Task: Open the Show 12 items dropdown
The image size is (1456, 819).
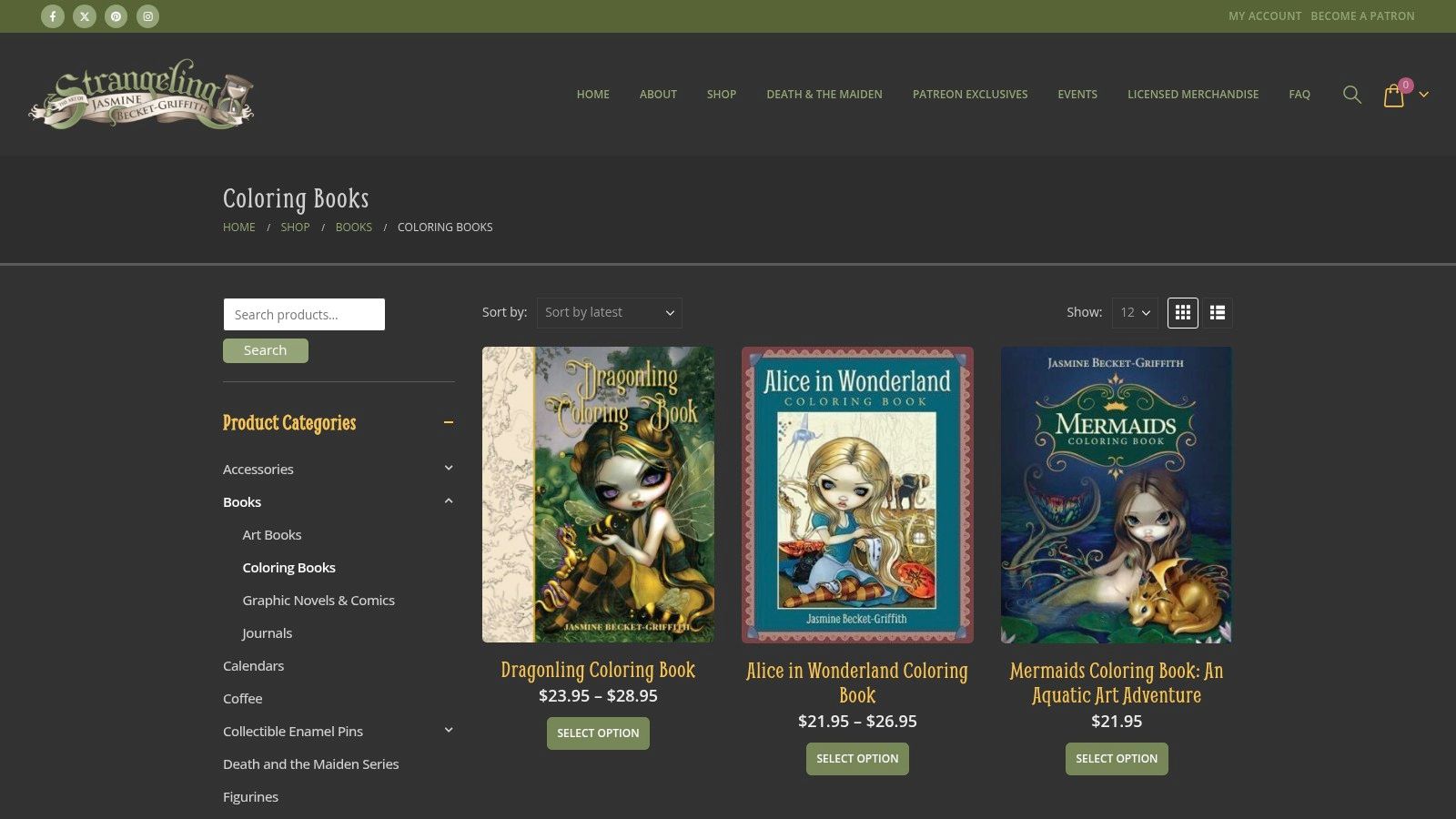Action: [1135, 312]
